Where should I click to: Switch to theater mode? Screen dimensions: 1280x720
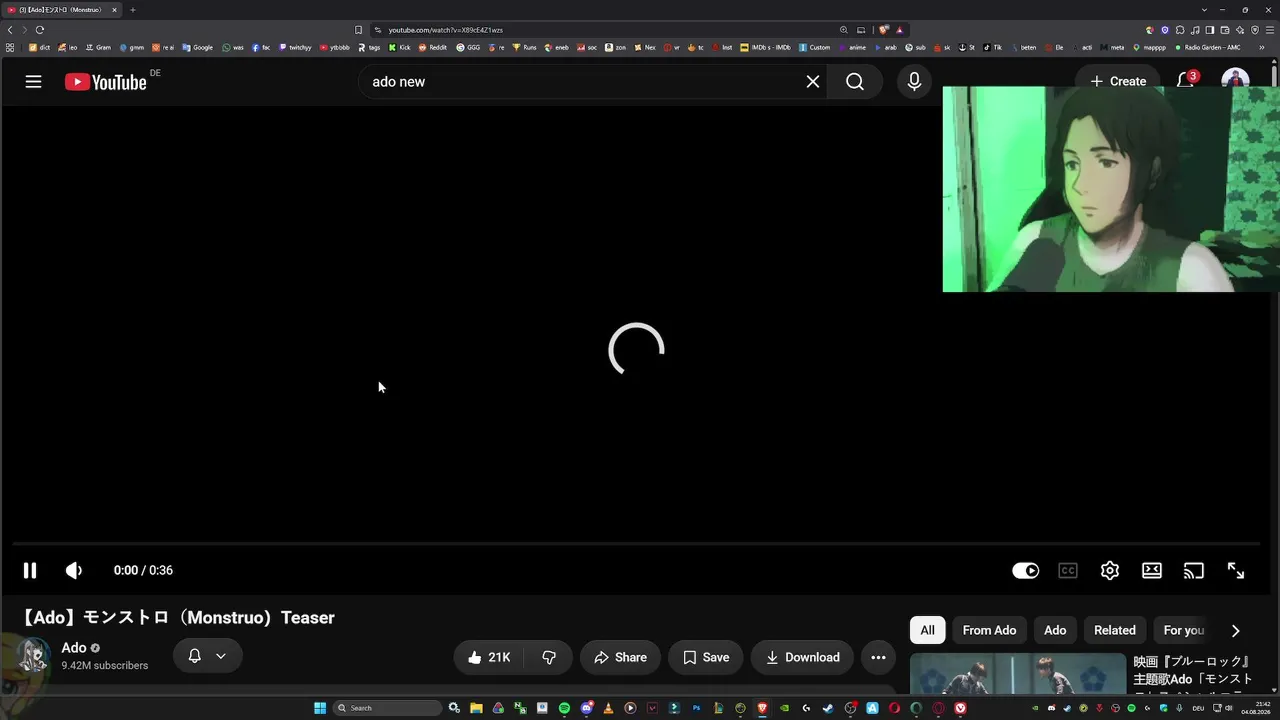click(1152, 570)
